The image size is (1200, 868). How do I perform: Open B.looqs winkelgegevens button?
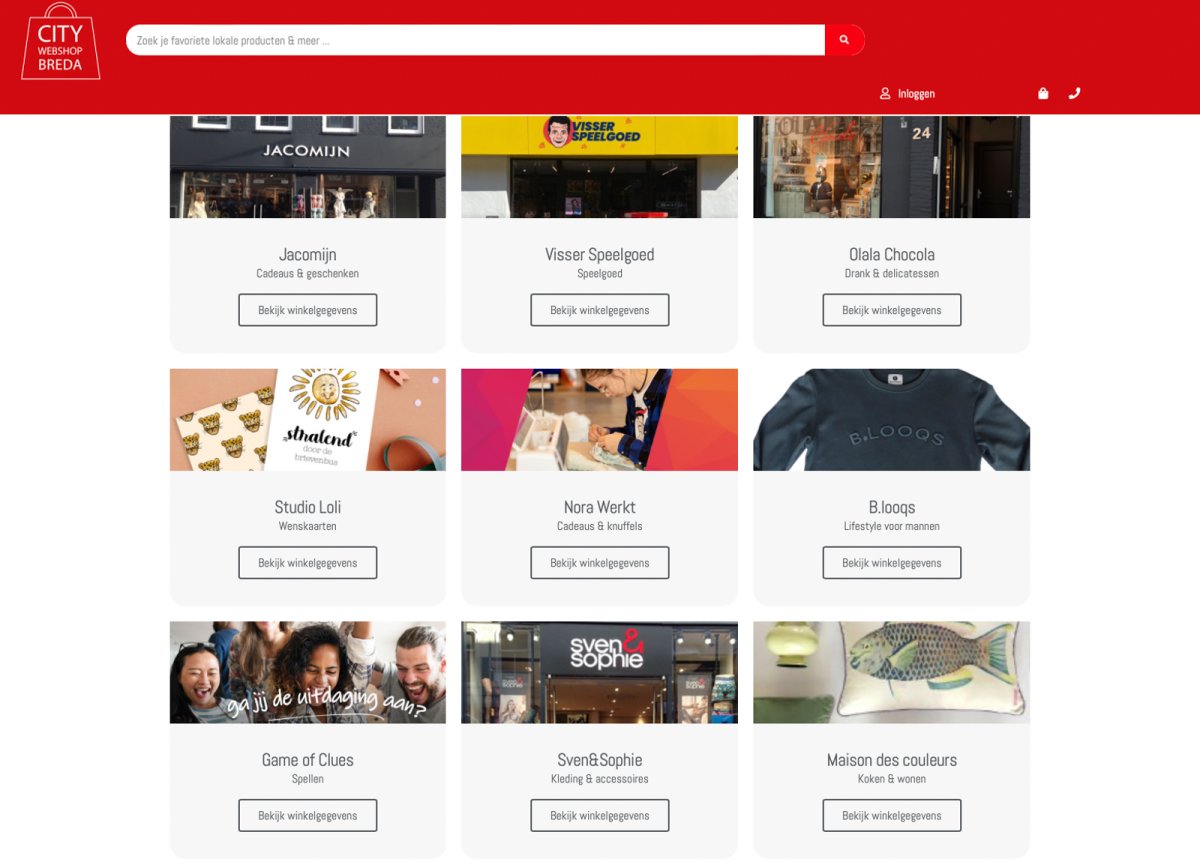point(892,563)
